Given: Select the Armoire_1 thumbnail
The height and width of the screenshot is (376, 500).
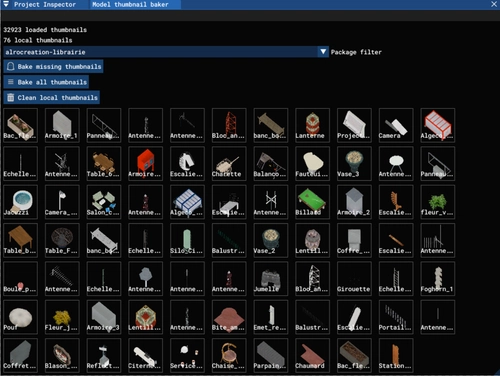Looking at the screenshot, I should click(62, 125).
